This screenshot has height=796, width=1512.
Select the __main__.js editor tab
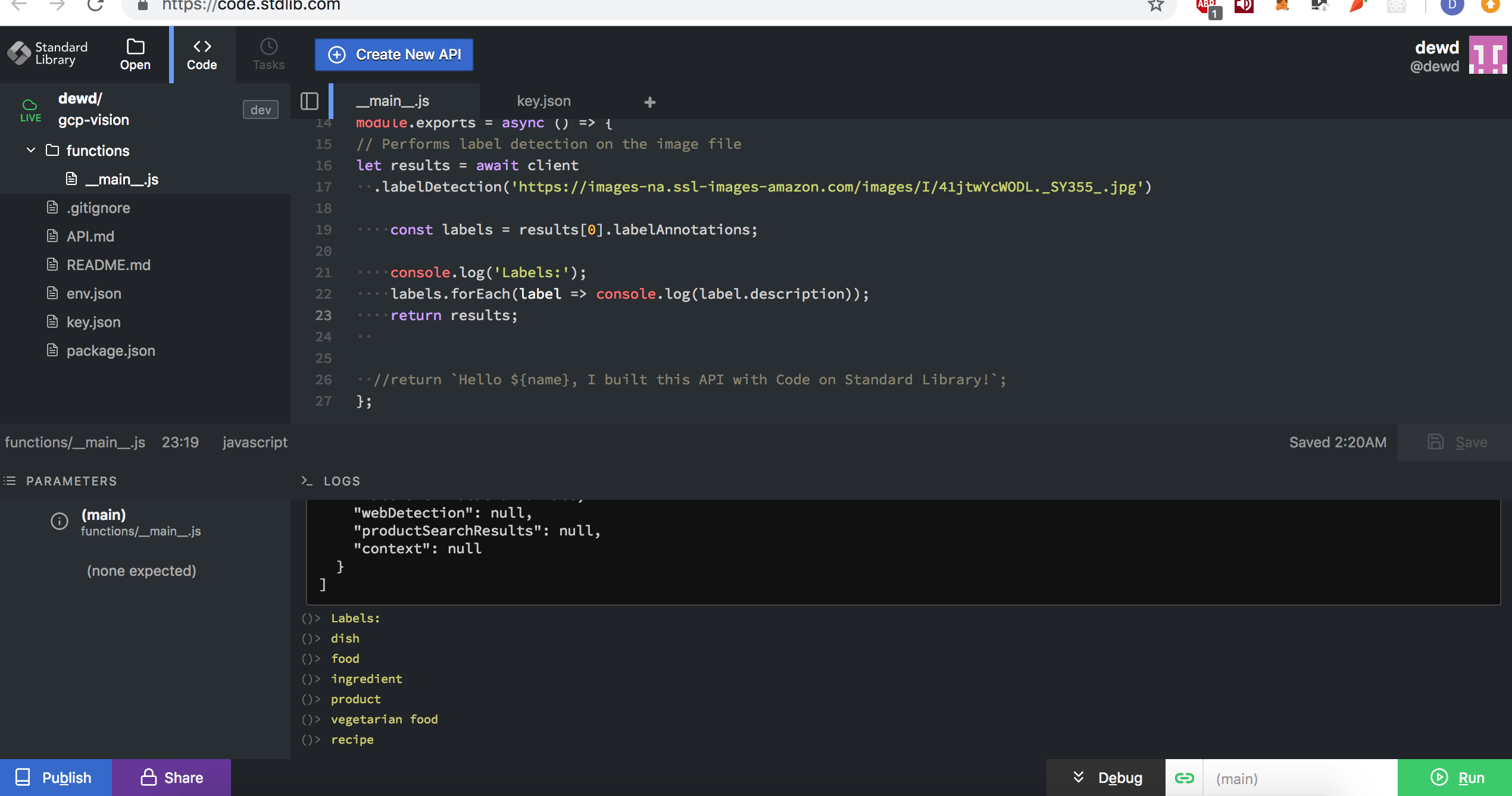(392, 101)
